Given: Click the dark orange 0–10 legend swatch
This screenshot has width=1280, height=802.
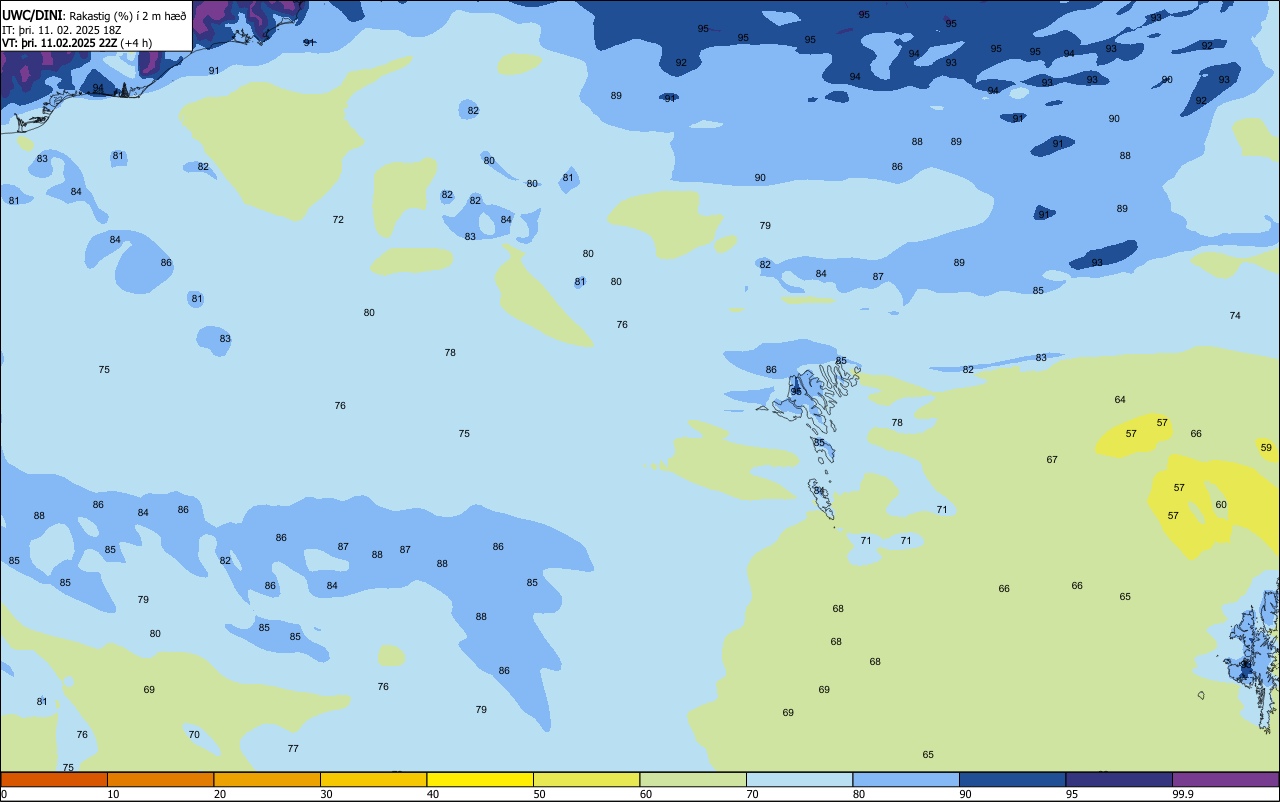Looking at the screenshot, I should pos(54,779).
